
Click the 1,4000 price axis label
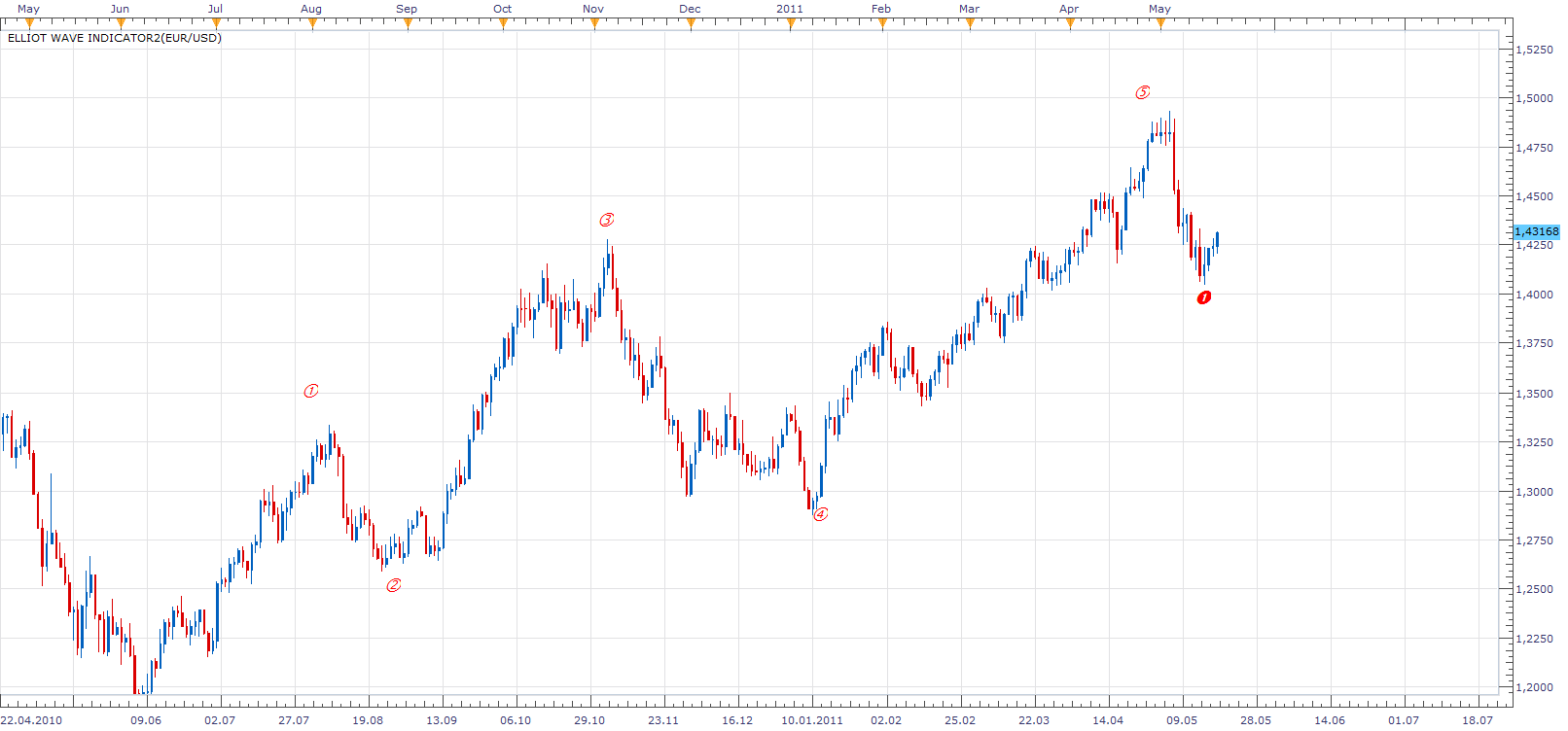pos(1535,295)
